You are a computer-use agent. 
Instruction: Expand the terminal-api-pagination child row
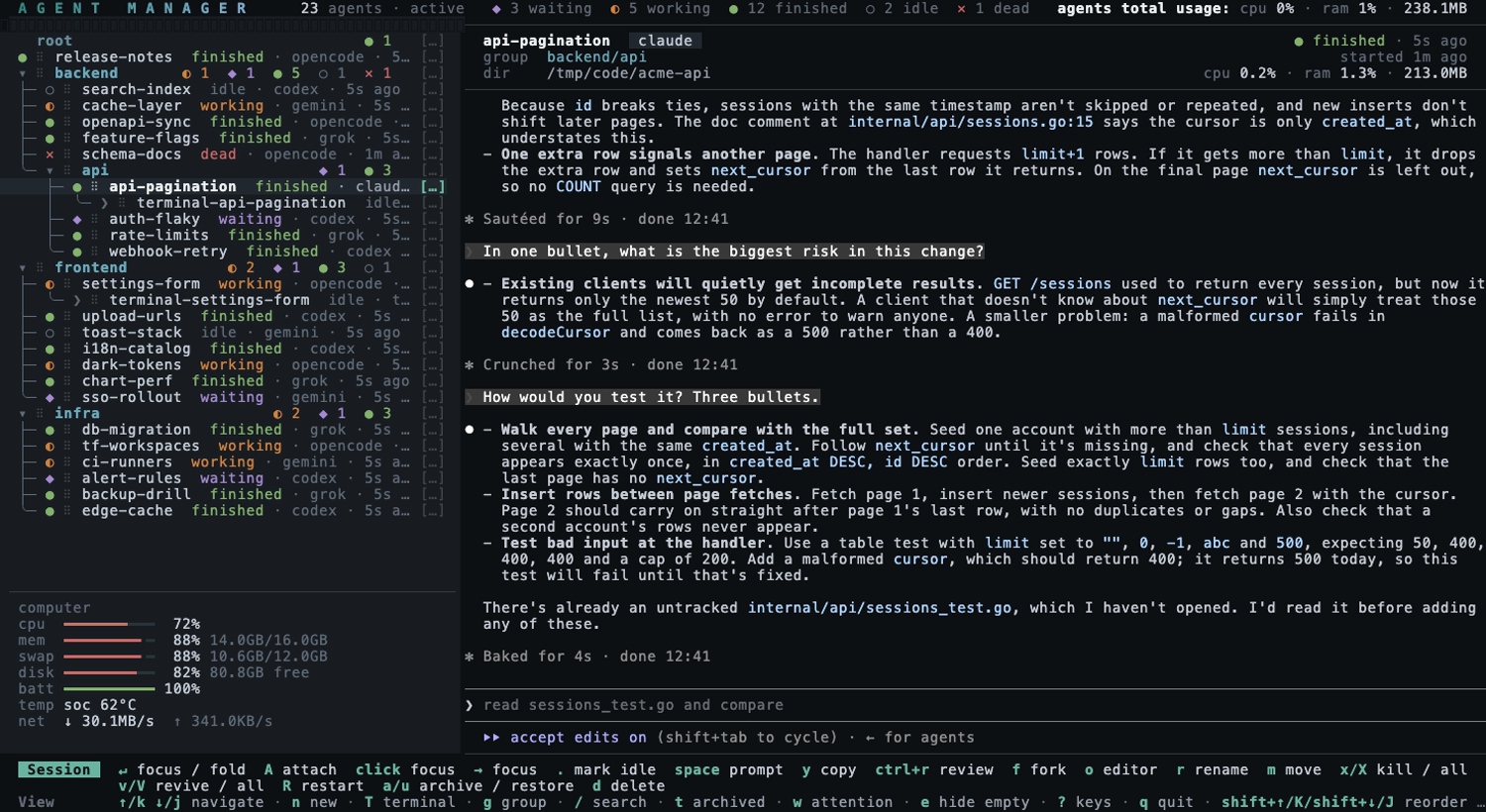coord(104,203)
